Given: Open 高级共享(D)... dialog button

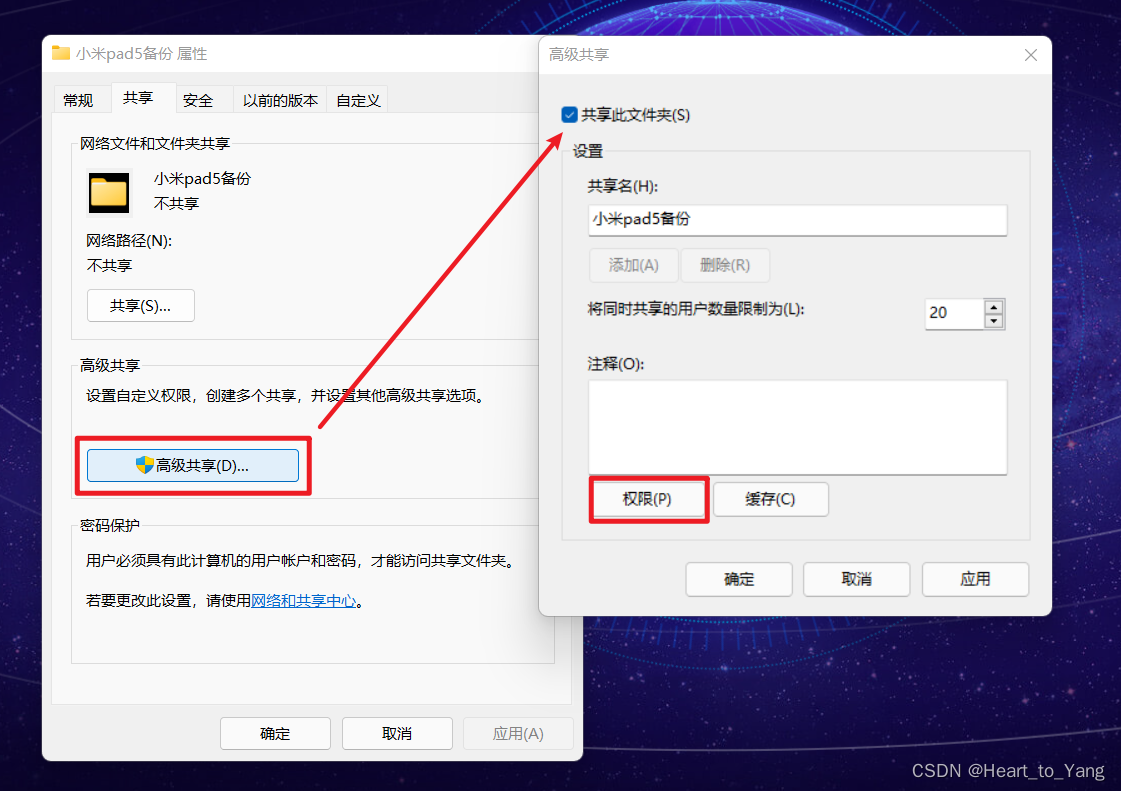Looking at the screenshot, I should 193,466.
